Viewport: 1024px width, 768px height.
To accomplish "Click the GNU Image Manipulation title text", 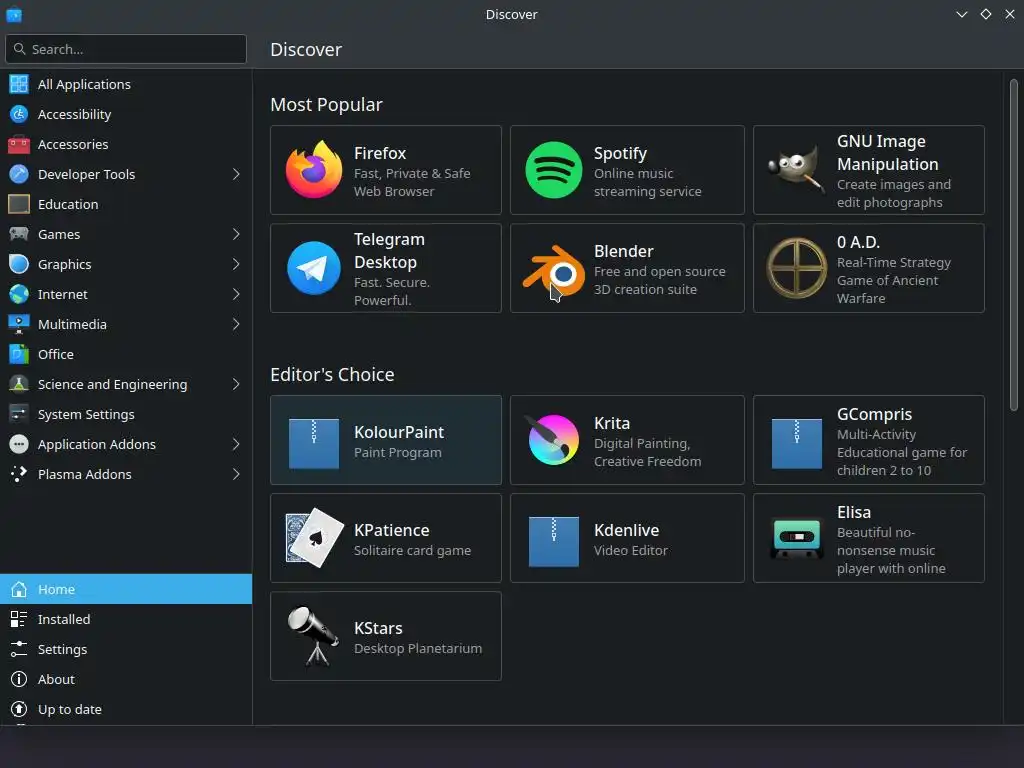I will point(888,153).
